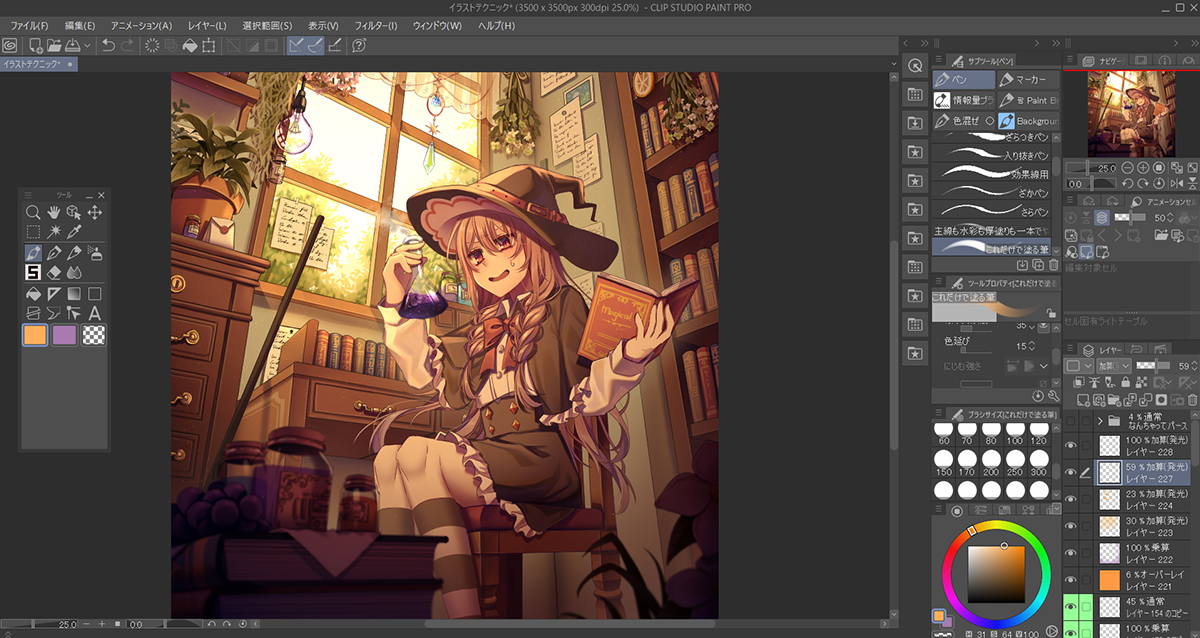
Task: Delete layer using trash icon
Action: (x=1191, y=400)
